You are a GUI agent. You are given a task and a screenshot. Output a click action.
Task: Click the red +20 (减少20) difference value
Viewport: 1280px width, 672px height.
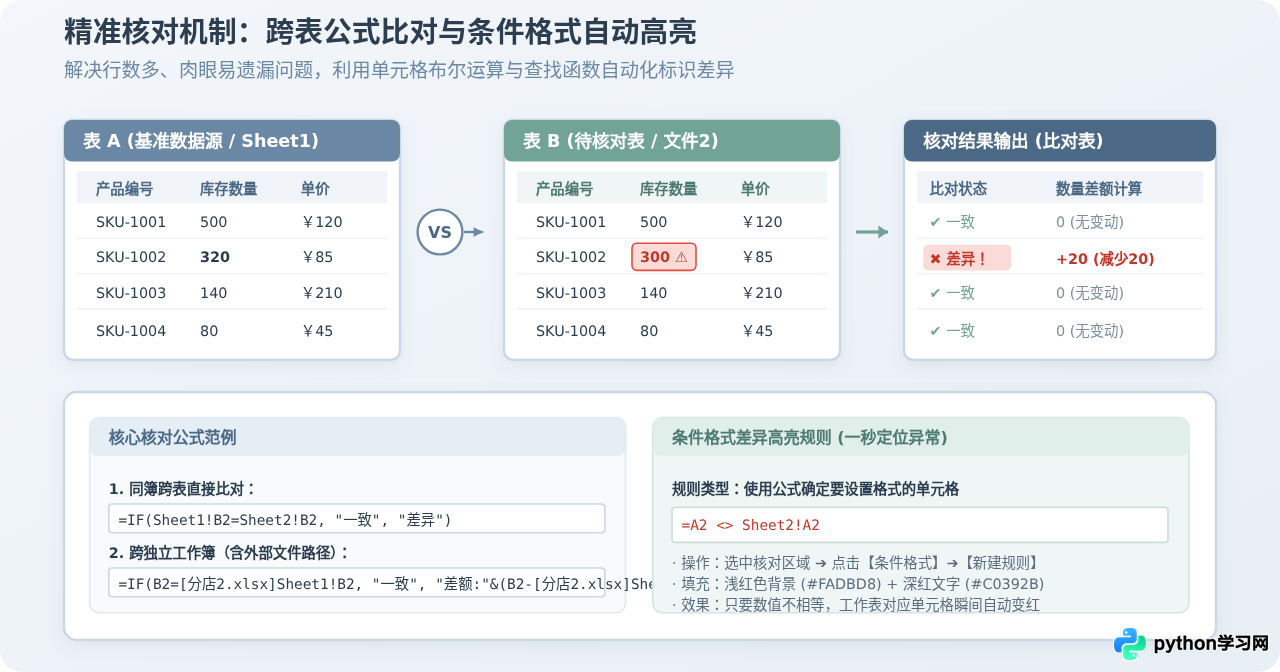click(x=1105, y=259)
